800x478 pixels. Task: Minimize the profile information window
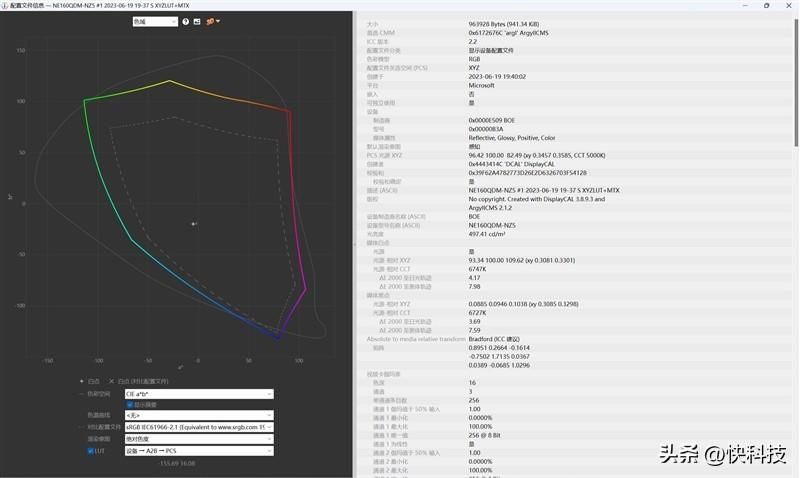(x=745, y=5)
